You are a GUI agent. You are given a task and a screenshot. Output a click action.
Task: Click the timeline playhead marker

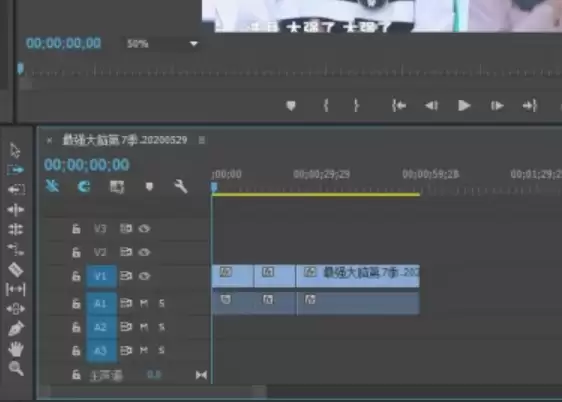(x=214, y=187)
